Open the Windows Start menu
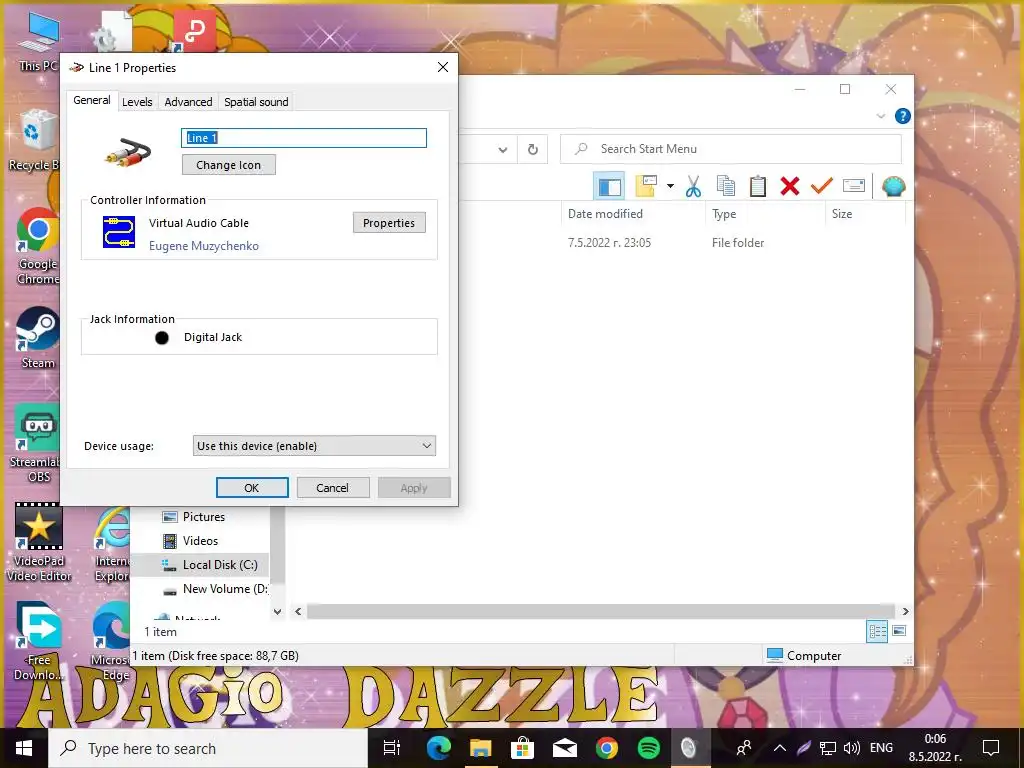Image resolution: width=1024 pixels, height=768 pixels. (24, 748)
